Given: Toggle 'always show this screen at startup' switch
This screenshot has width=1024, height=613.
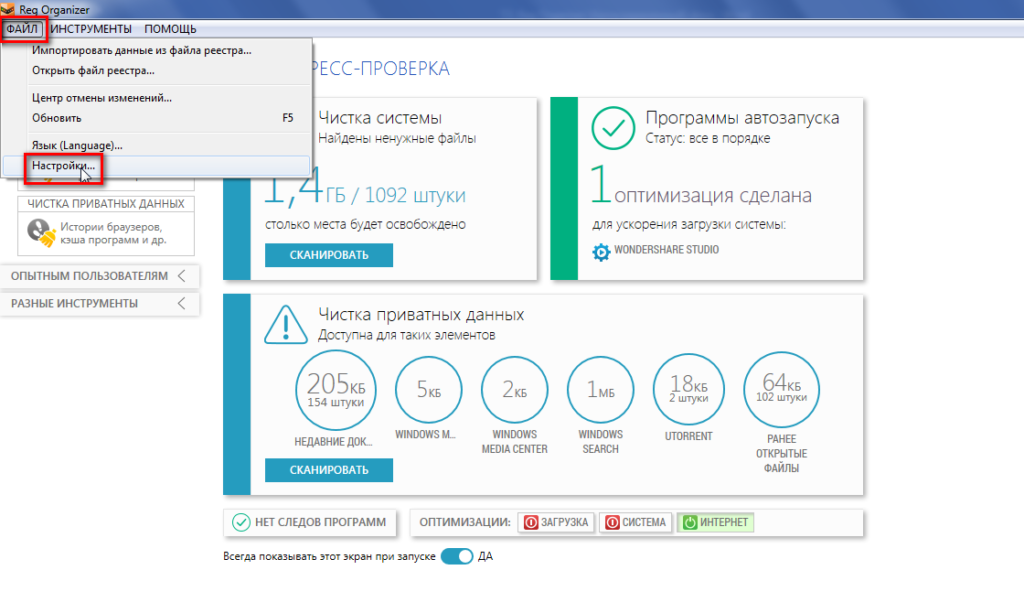Looking at the screenshot, I should [x=457, y=556].
